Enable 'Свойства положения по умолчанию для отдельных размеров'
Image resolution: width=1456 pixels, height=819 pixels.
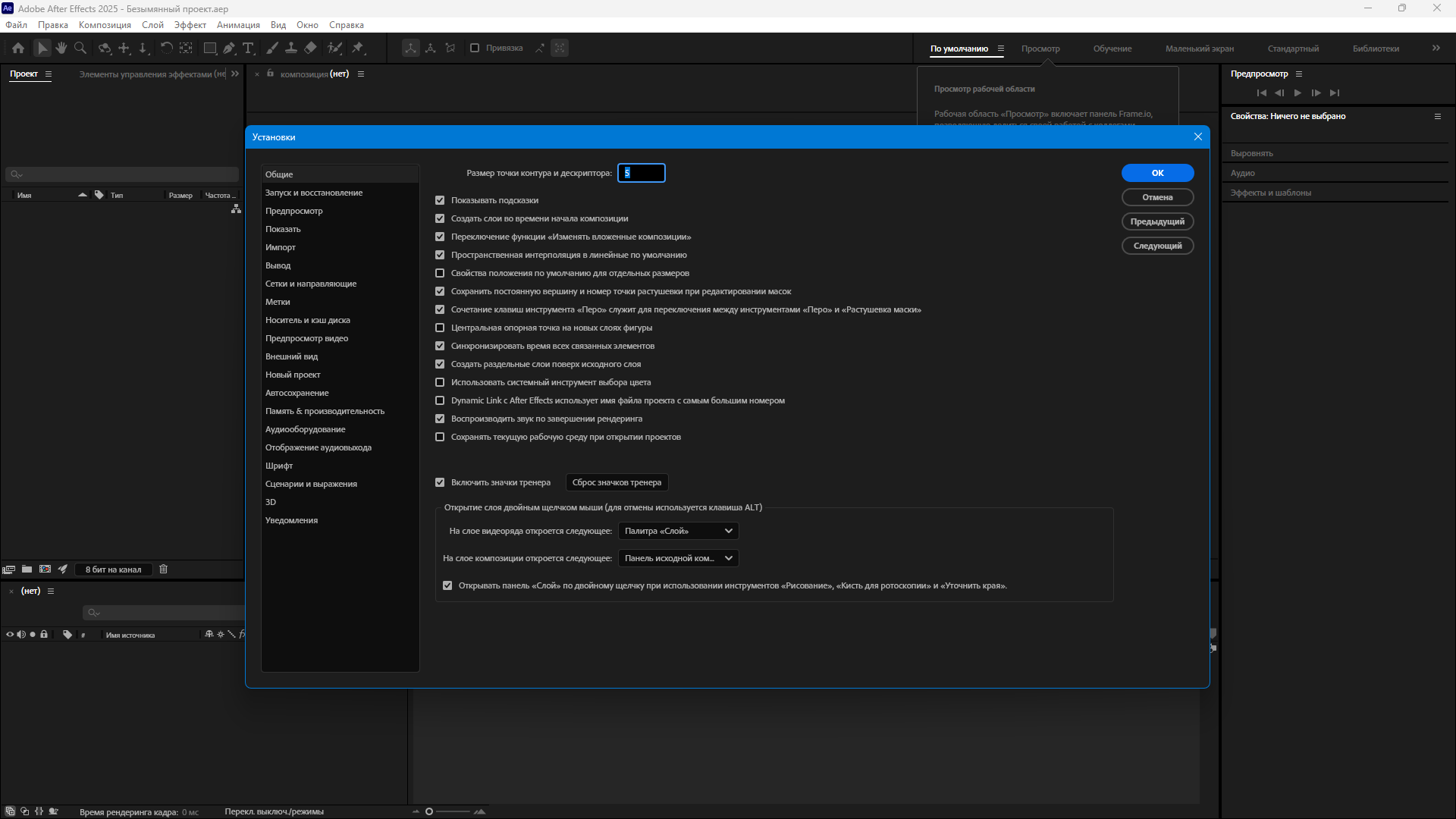point(440,273)
